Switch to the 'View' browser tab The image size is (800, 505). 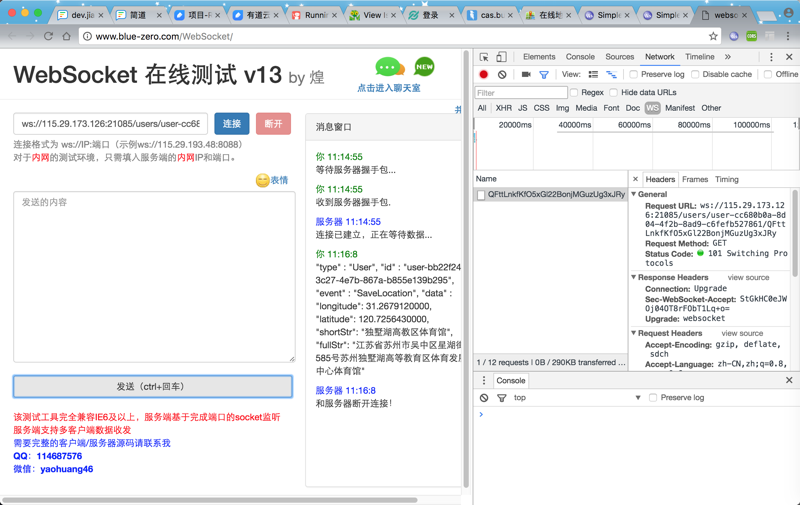[373, 15]
